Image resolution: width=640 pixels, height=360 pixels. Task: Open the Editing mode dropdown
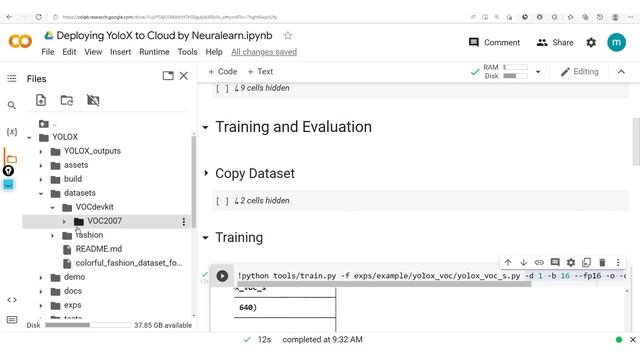tap(580, 72)
